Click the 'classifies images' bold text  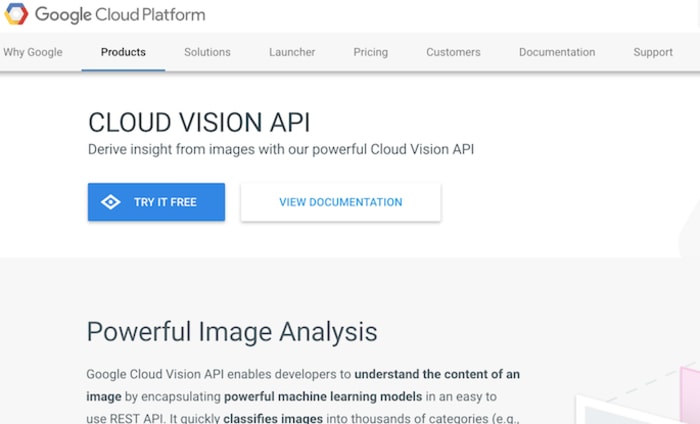click(273, 418)
